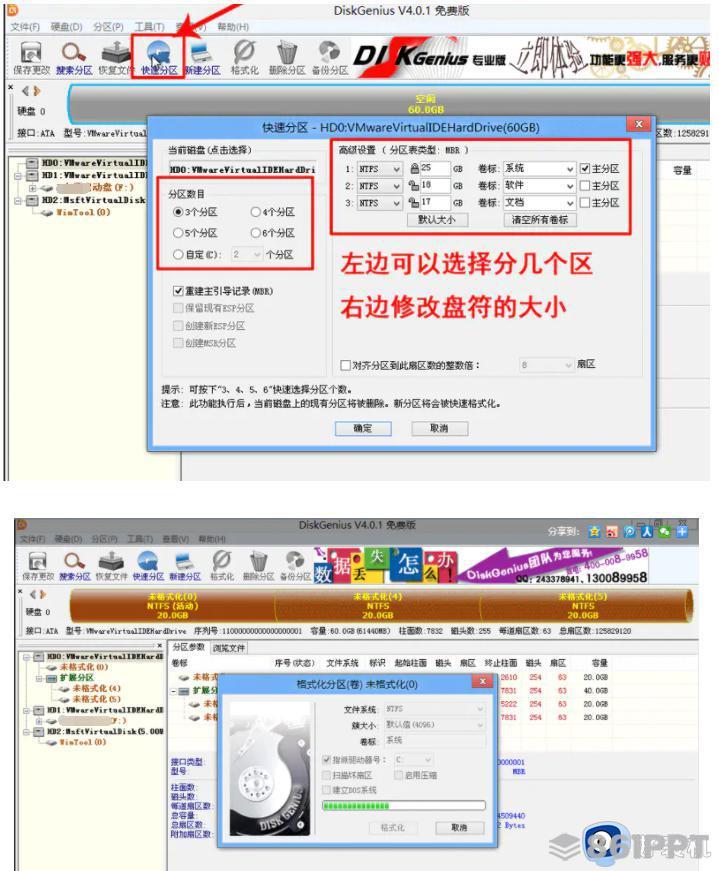The width and height of the screenshot is (719, 871).
Task: Click 清空所有卷标 button
Action: [x=540, y=219]
